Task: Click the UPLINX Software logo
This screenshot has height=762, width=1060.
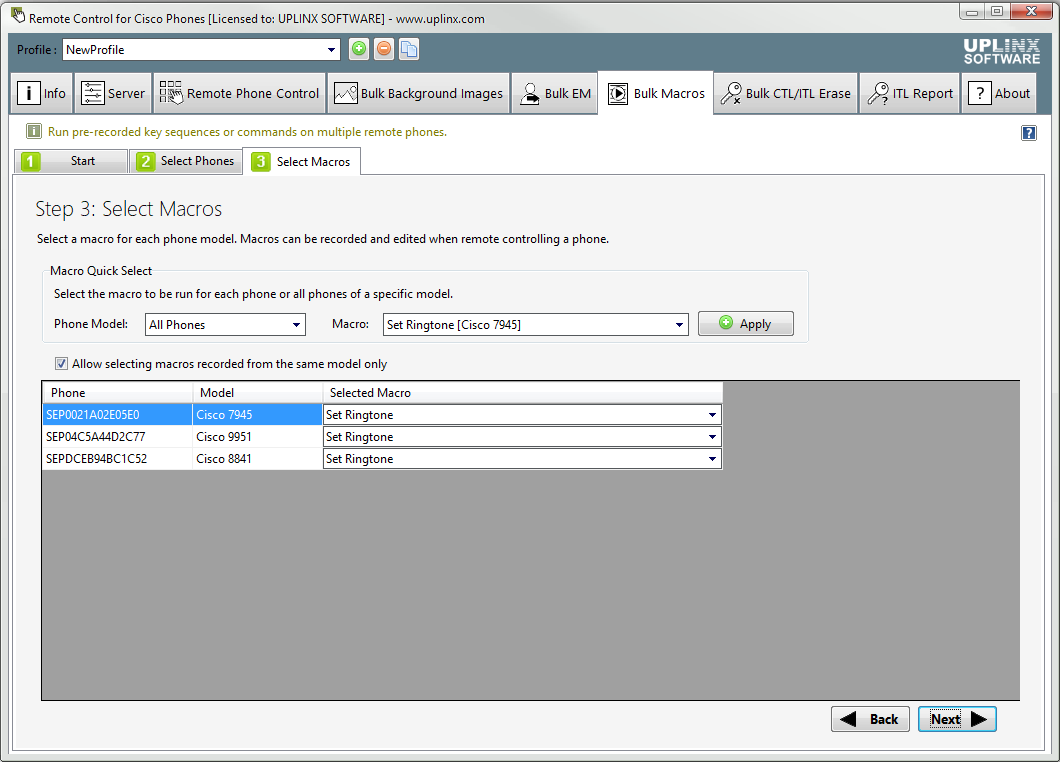Action: coord(1001,51)
